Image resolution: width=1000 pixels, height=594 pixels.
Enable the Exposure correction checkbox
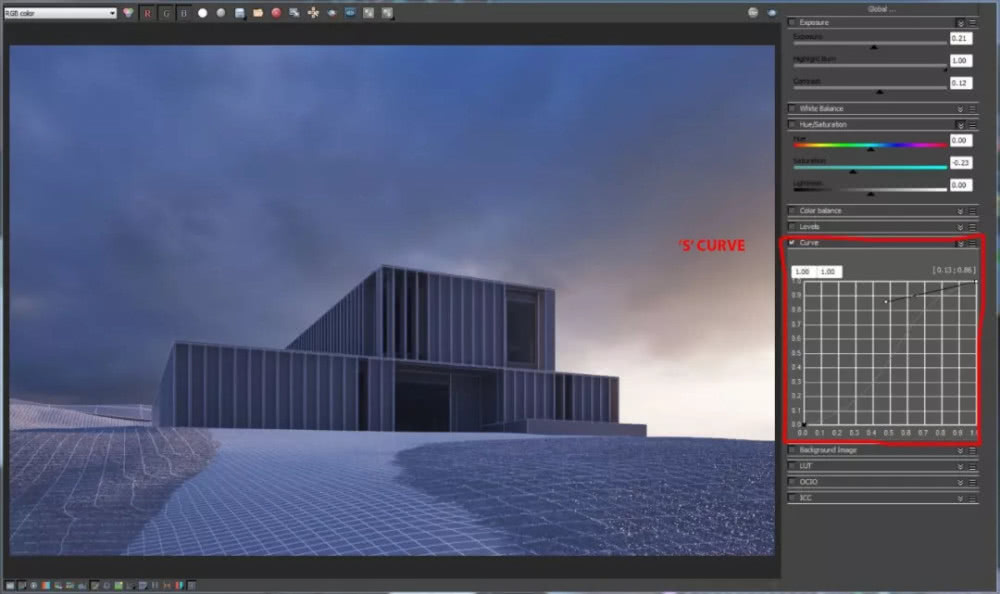click(x=793, y=22)
